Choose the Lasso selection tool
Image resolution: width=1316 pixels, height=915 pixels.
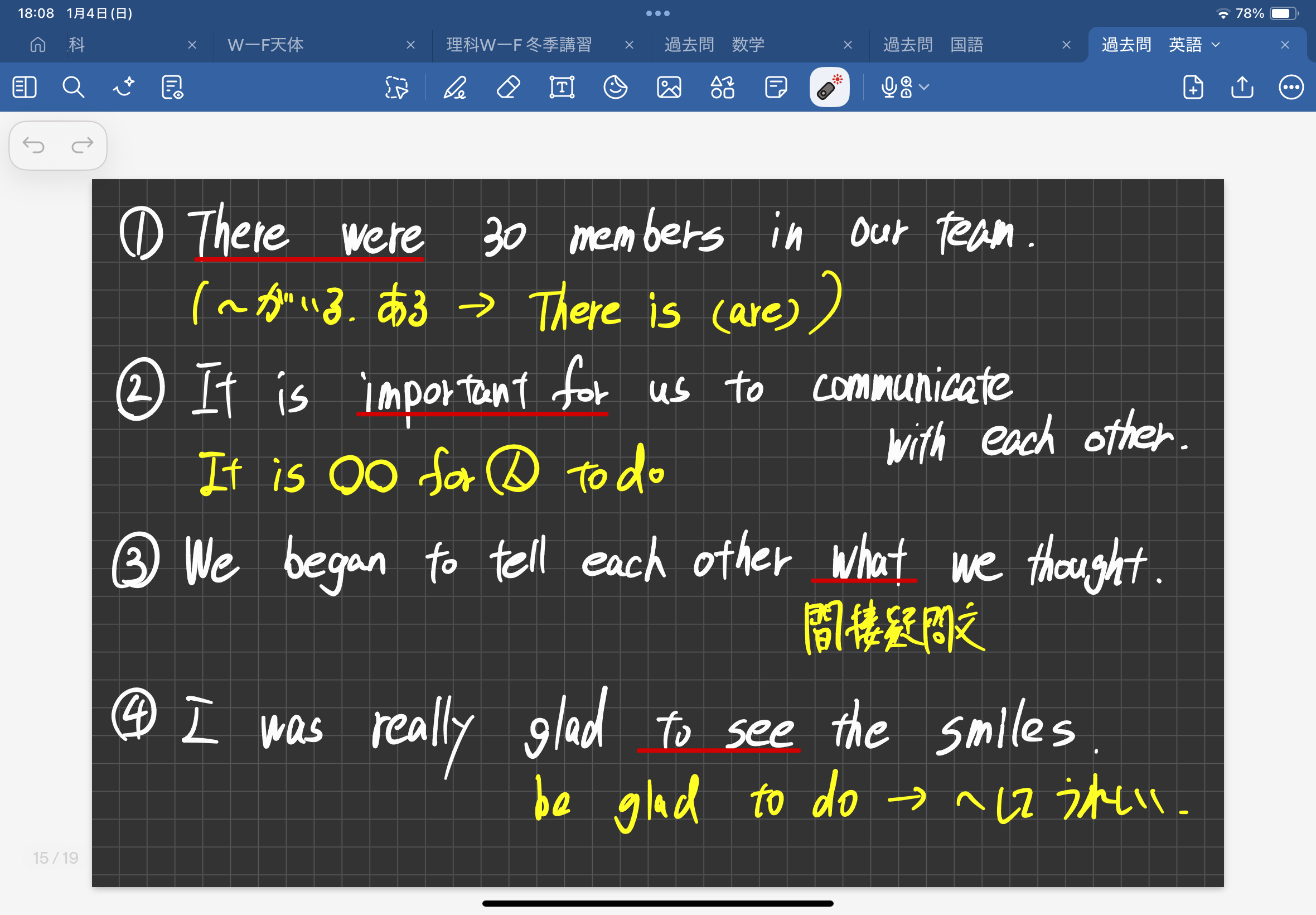click(396, 88)
